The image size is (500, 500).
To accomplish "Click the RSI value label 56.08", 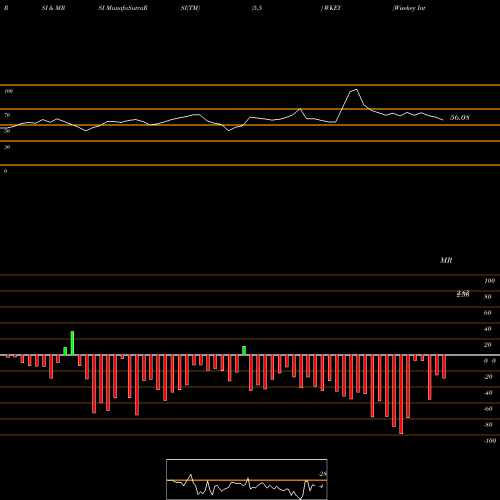I will (460, 118).
